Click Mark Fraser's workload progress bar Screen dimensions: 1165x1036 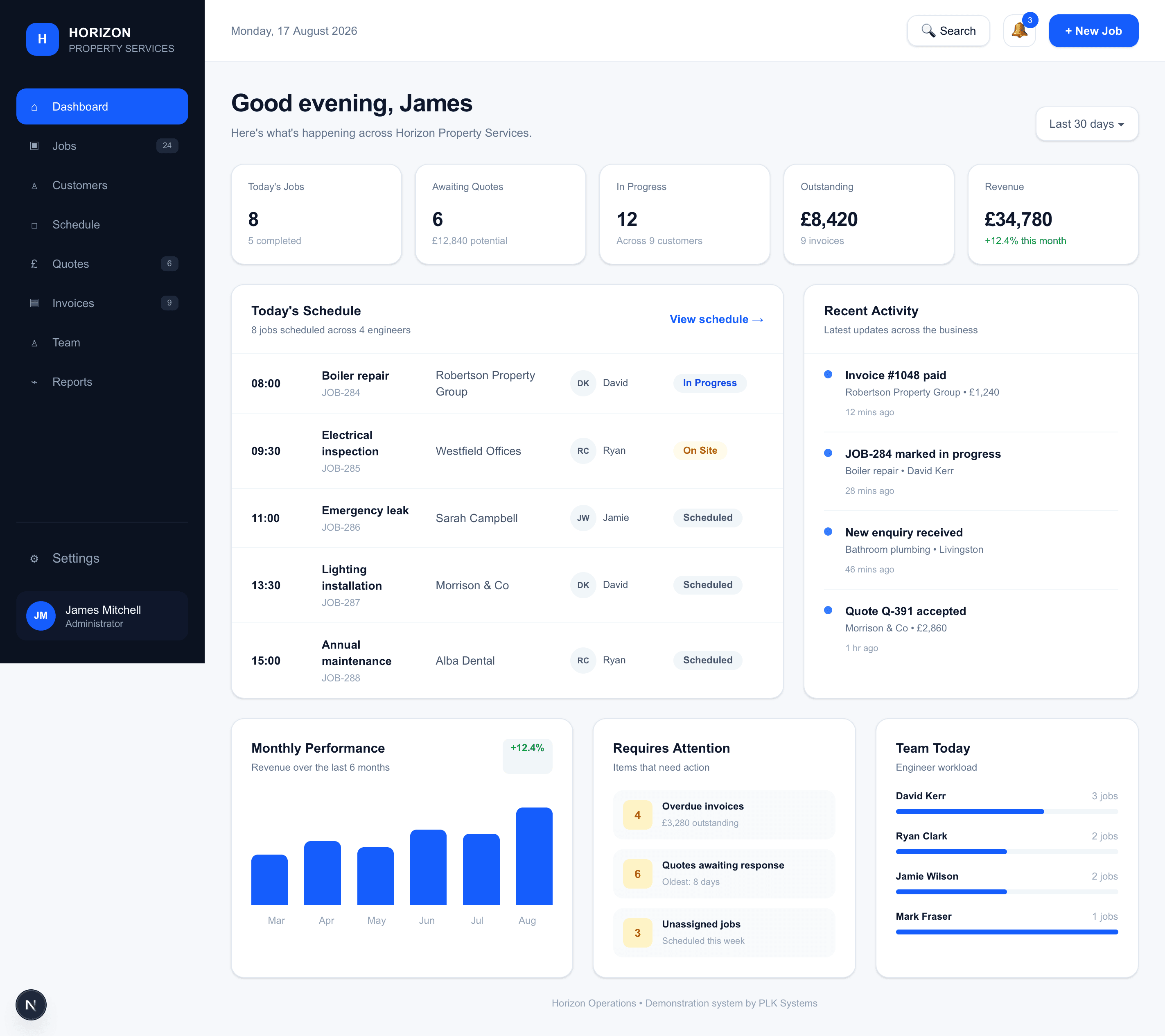[x=1007, y=932]
